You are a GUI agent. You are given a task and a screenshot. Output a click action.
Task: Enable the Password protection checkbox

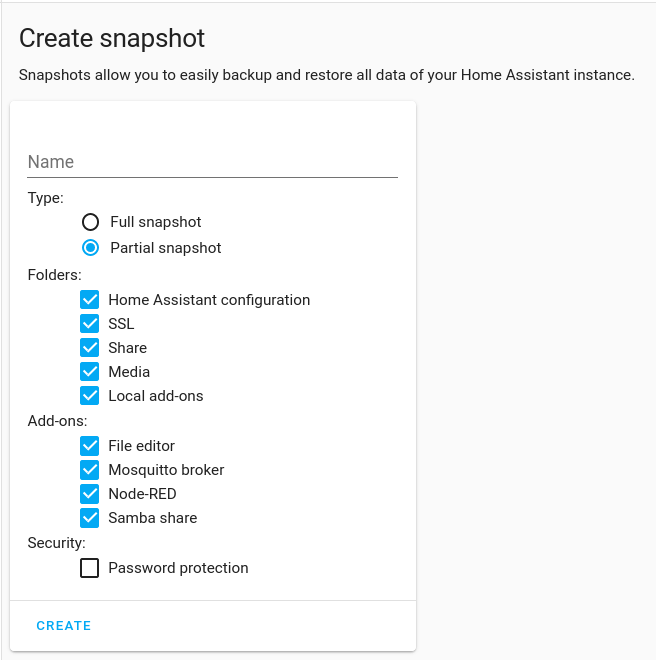90,568
